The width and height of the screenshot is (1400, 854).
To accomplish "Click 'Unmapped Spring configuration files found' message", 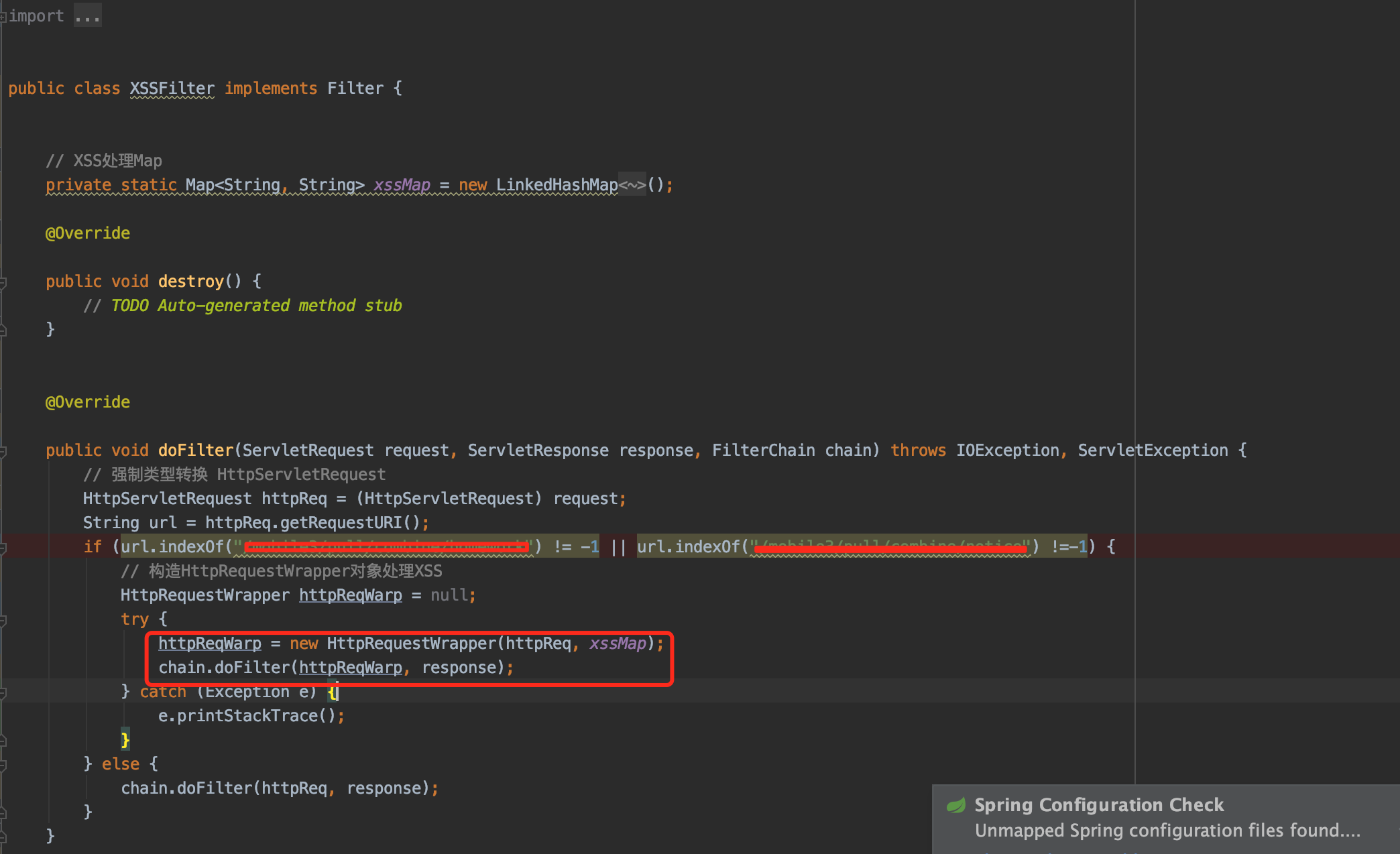I will tap(1167, 831).
